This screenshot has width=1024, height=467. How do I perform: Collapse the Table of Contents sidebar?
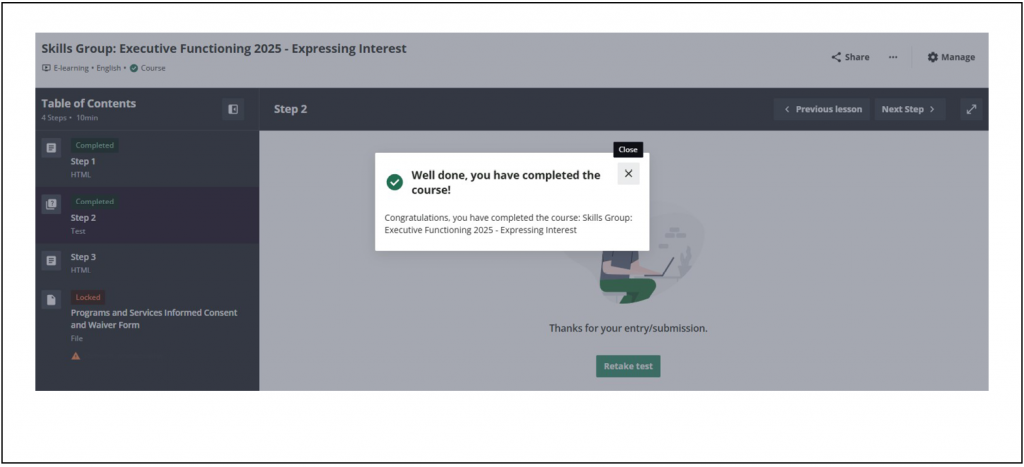pos(233,109)
